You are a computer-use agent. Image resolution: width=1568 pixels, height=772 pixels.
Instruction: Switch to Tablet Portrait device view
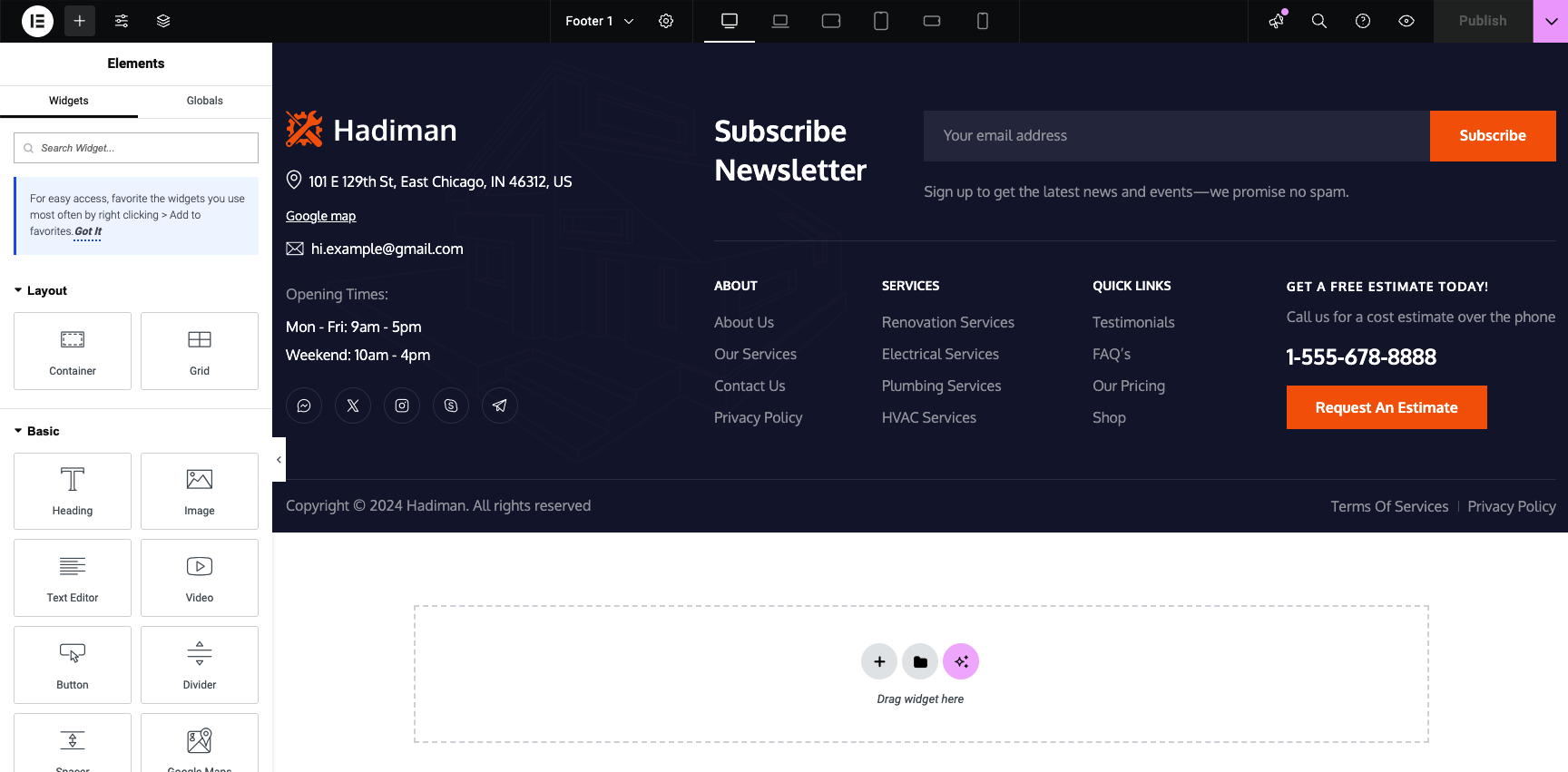(x=881, y=21)
